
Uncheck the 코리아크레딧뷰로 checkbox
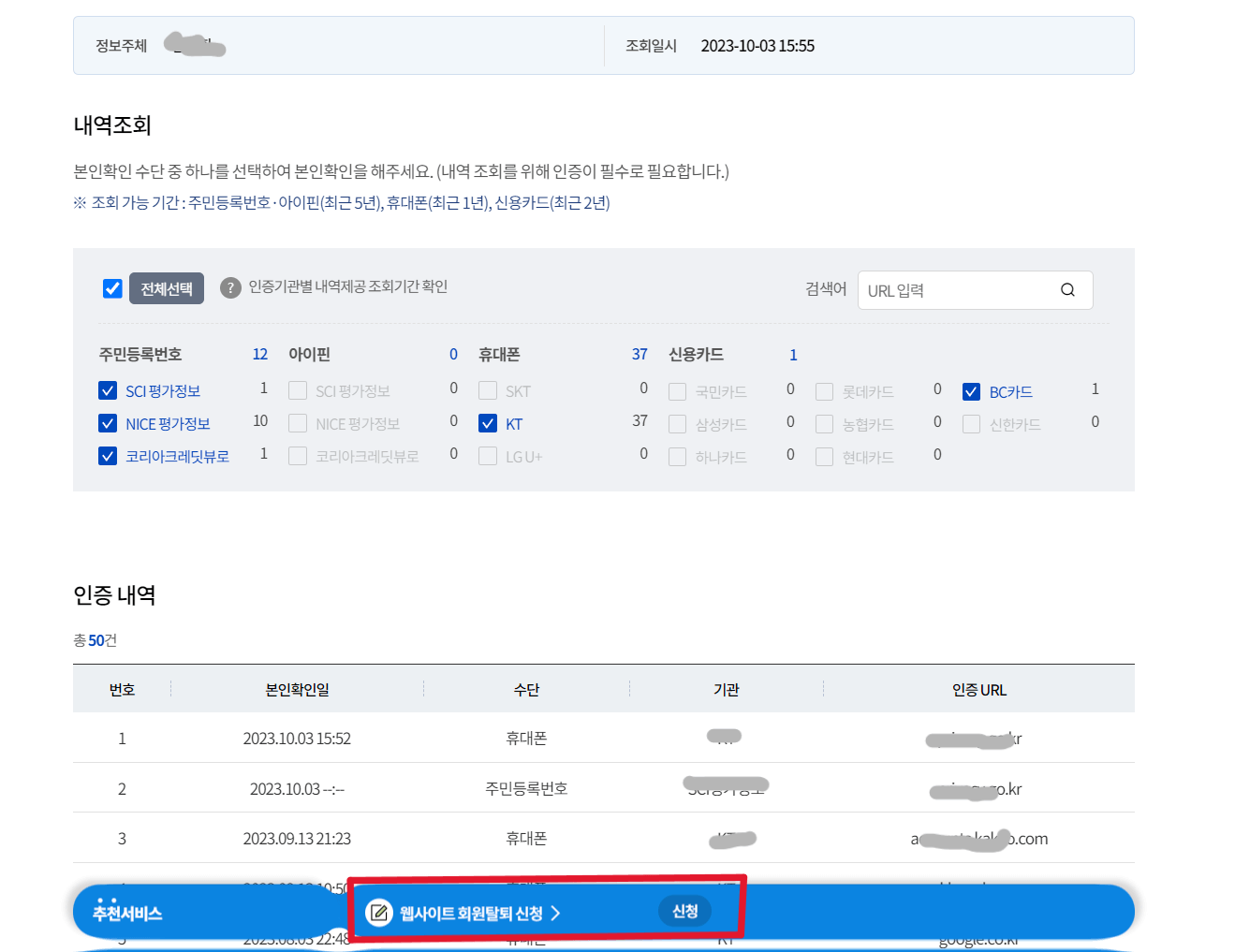tap(108, 456)
